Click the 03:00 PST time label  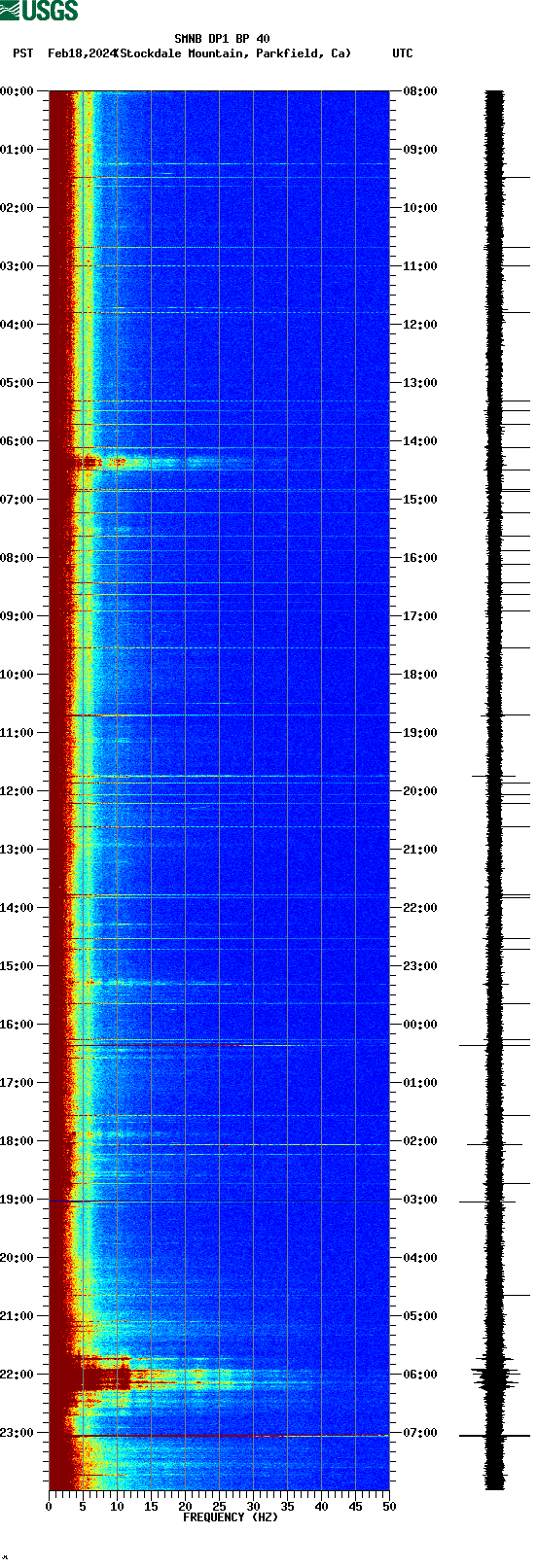(x=17, y=266)
